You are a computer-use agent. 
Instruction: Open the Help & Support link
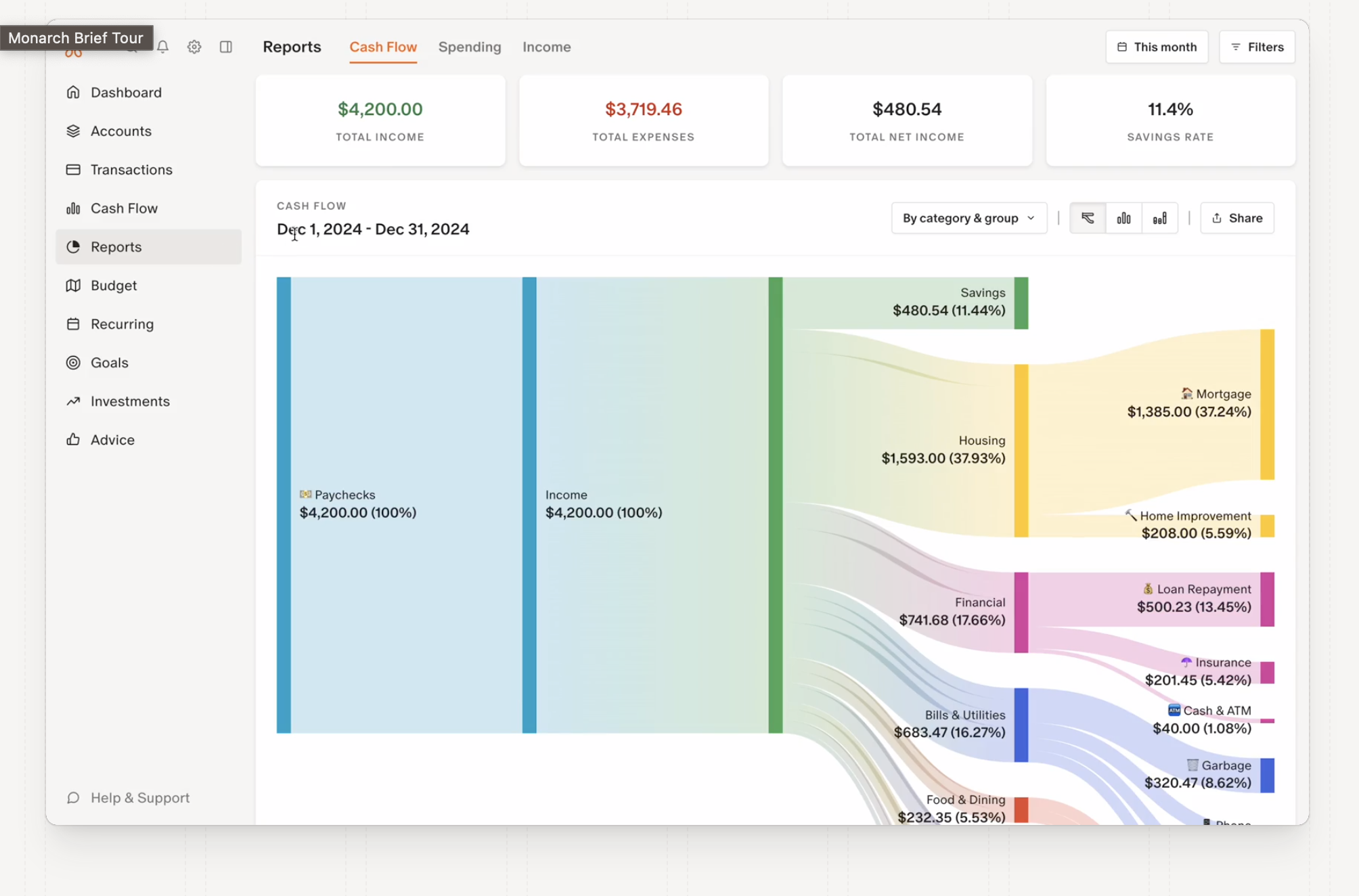click(x=139, y=797)
